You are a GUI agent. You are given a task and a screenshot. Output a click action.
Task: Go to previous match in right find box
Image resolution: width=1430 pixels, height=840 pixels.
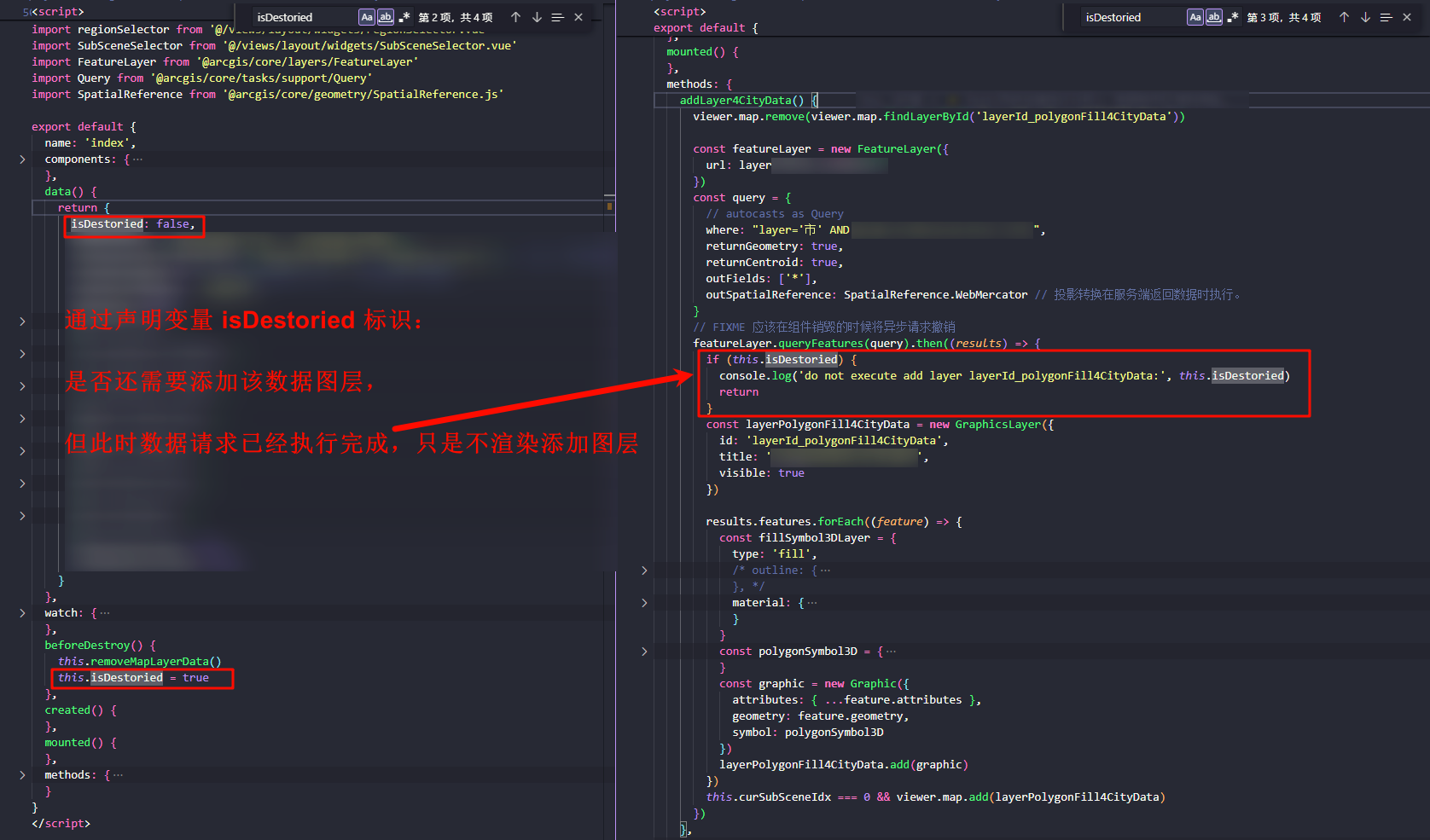(1344, 17)
